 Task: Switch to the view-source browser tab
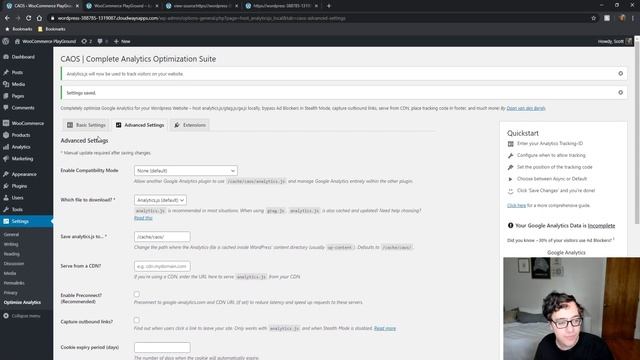point(201,6)
